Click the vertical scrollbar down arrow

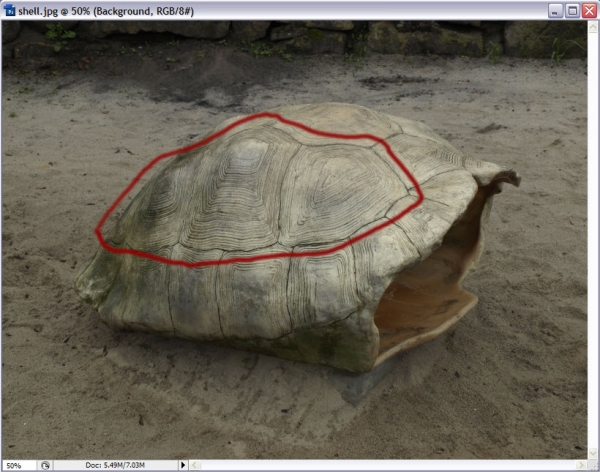[x=593, y=452]
